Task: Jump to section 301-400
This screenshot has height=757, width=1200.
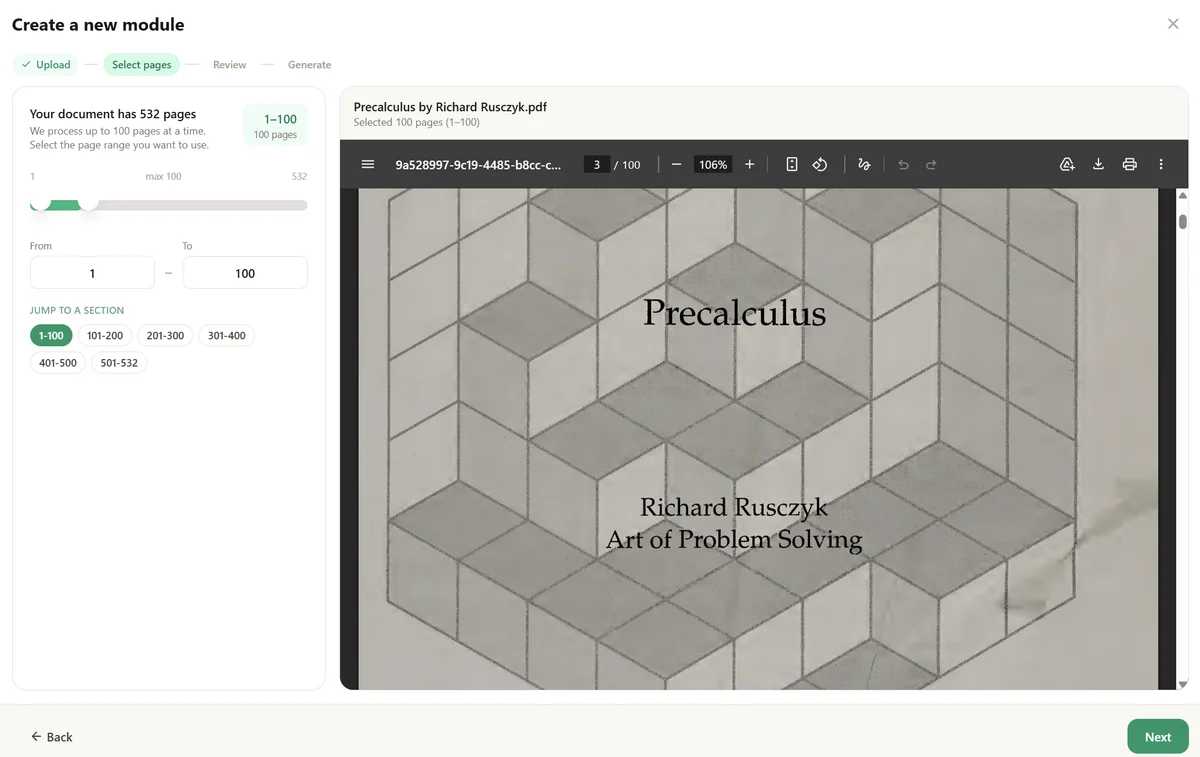Action: tap(226, 336)
